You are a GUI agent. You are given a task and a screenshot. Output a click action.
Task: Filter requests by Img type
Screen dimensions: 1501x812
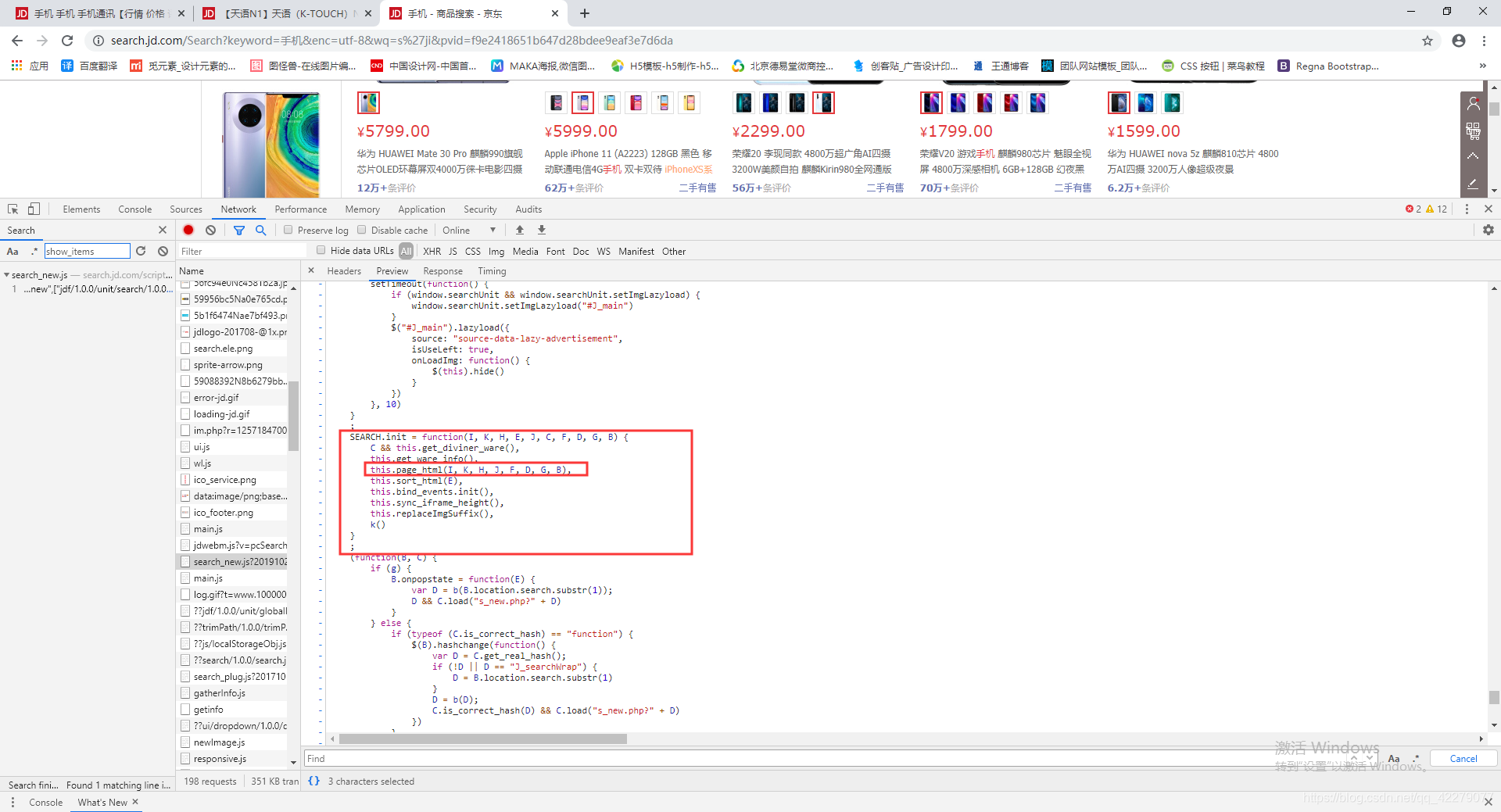click(496, 251)
